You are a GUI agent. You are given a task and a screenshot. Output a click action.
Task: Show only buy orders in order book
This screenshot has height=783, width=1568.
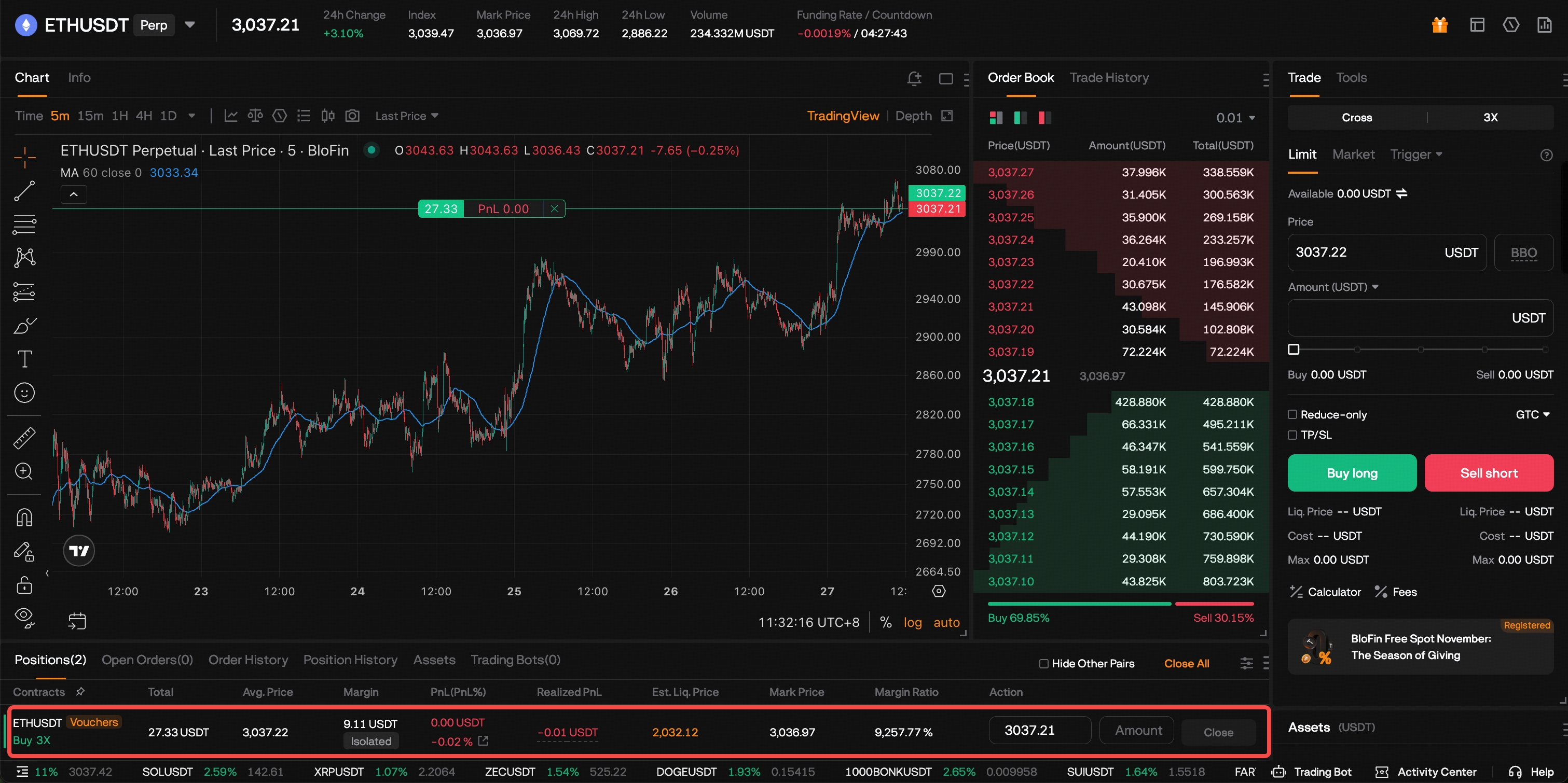click(x=1020, y=117)
